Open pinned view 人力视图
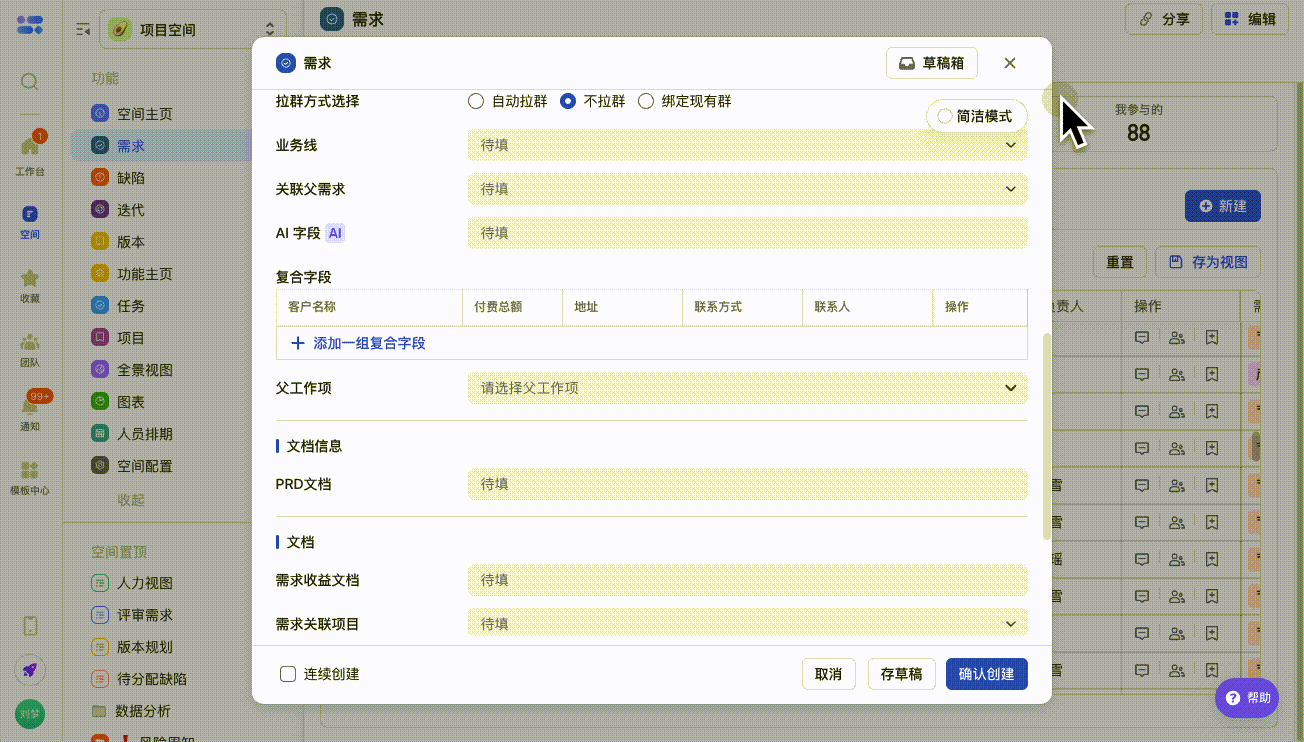The width and height of the screenshot is (1304, 742). (144, 583)
